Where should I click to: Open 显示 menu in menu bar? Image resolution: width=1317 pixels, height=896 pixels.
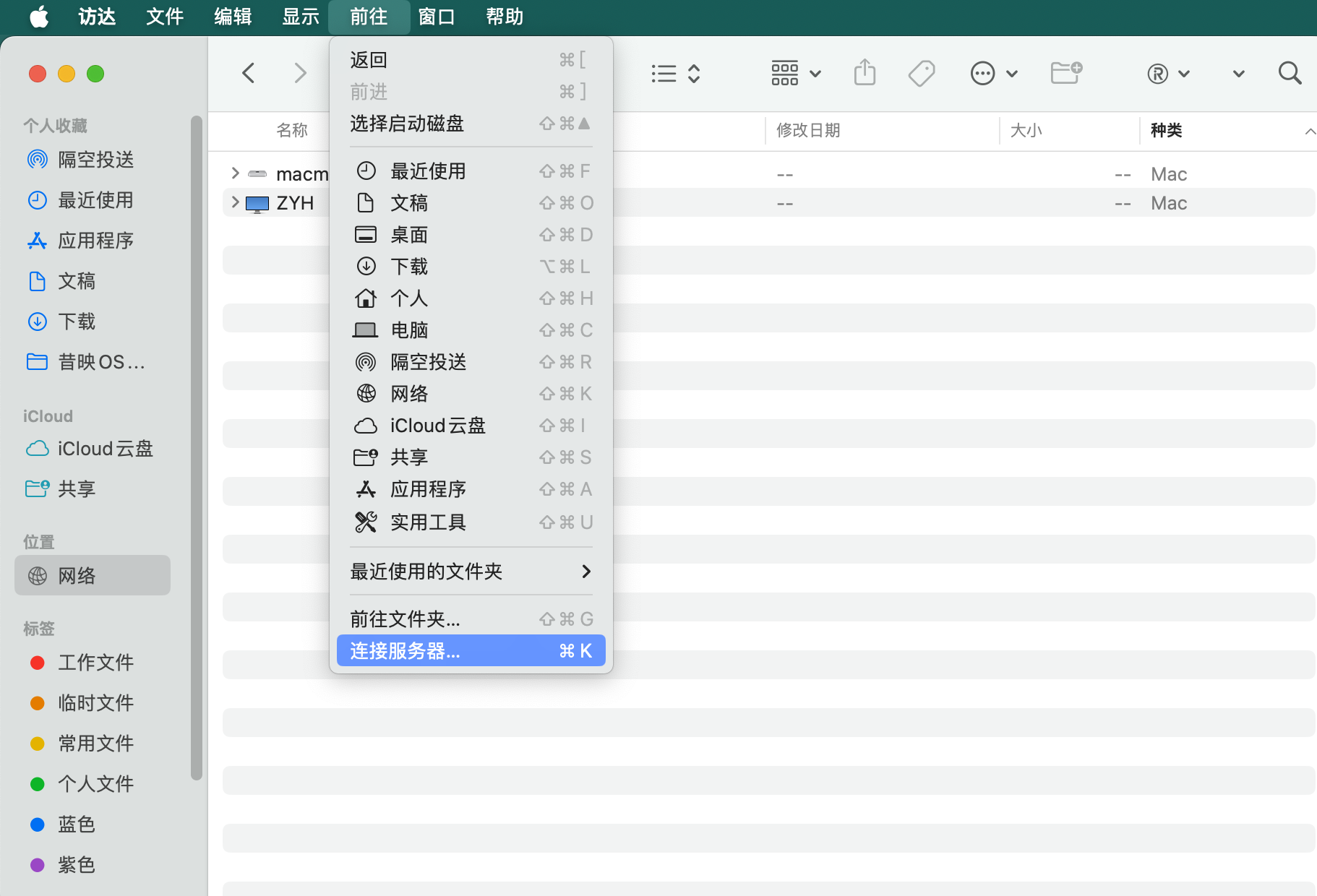[x=301, y=16]
